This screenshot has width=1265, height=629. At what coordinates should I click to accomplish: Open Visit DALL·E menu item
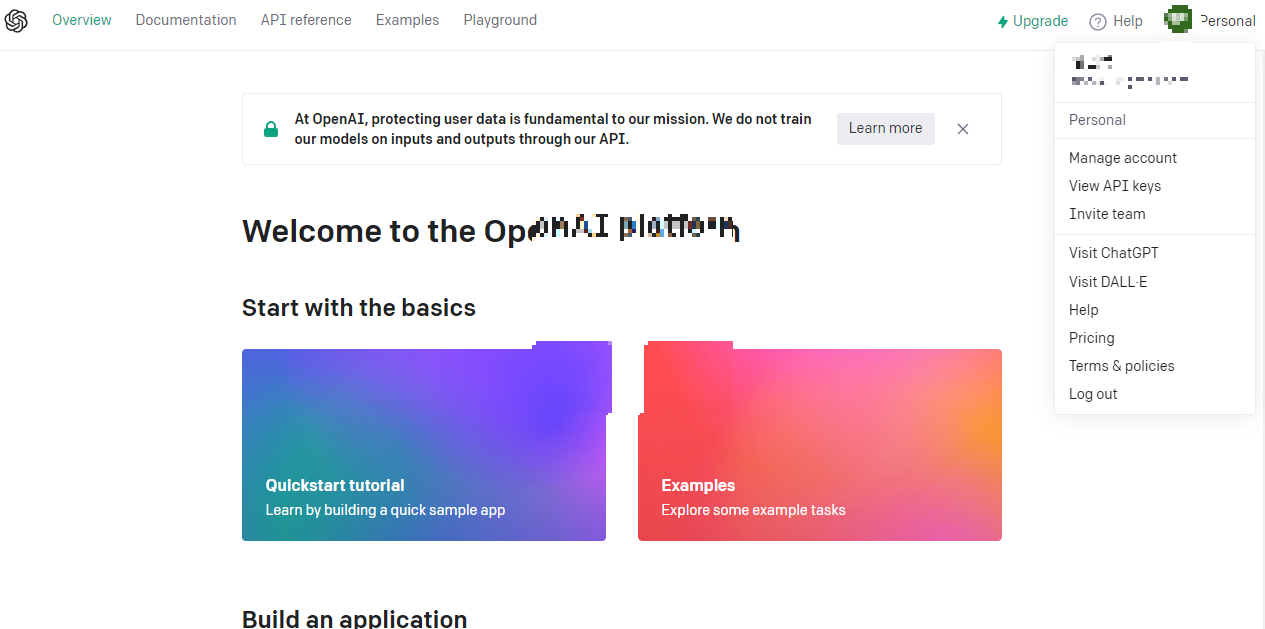pos(1108,282)
